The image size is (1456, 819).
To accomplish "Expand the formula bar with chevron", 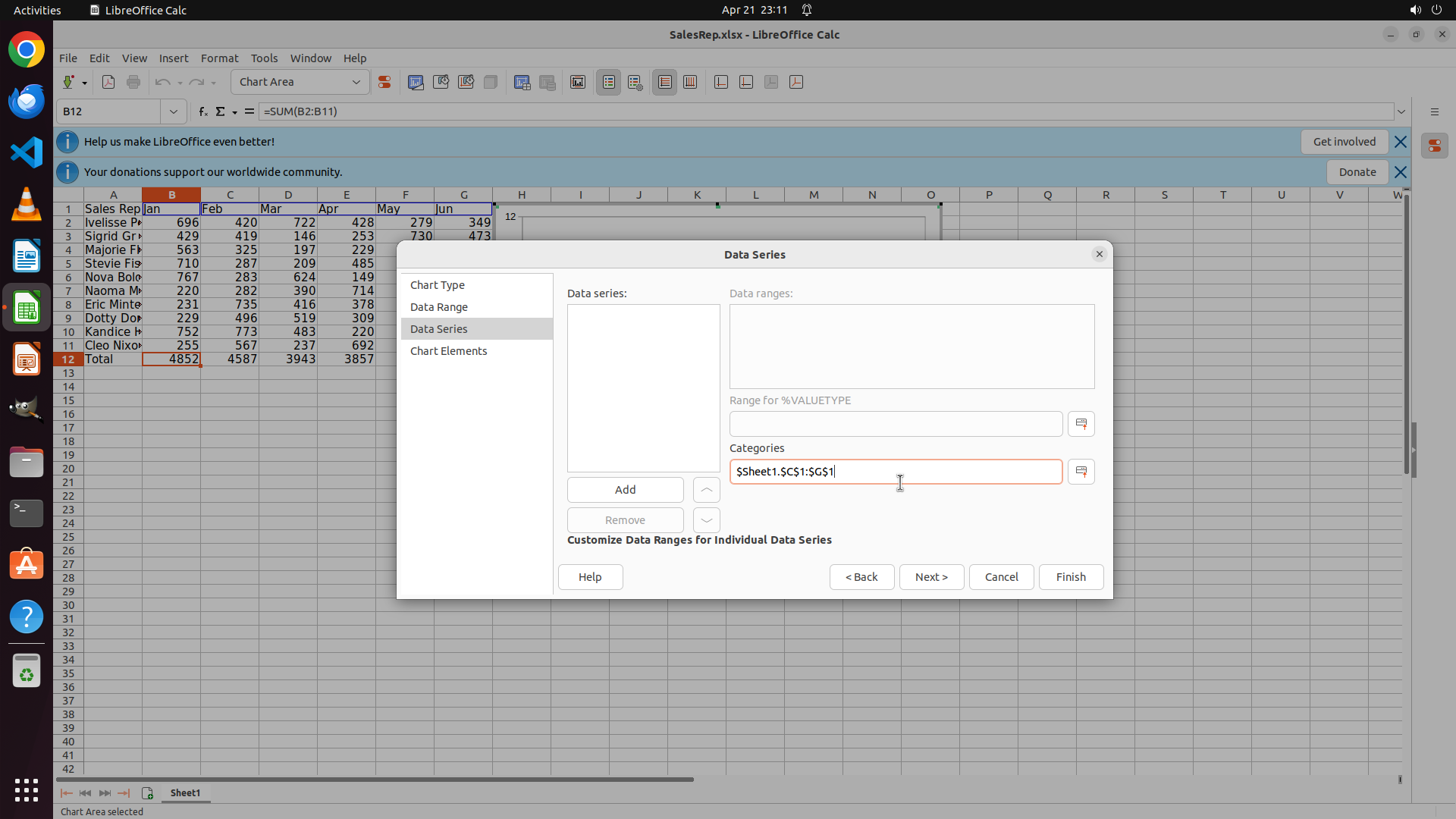I will (1401, 111).
